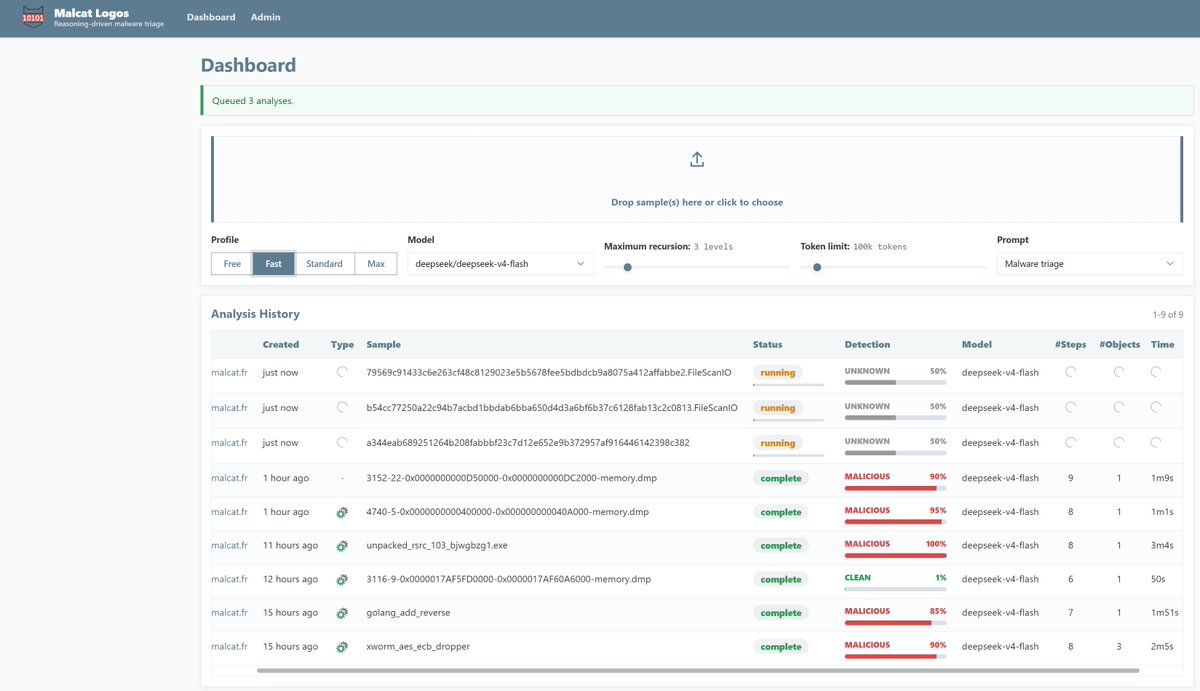Click gear type icon for unpacked_rsrc_103_bjwgbzg1.exe
The width and height of the screenshot is (1200, 691).
coord(342,546)
